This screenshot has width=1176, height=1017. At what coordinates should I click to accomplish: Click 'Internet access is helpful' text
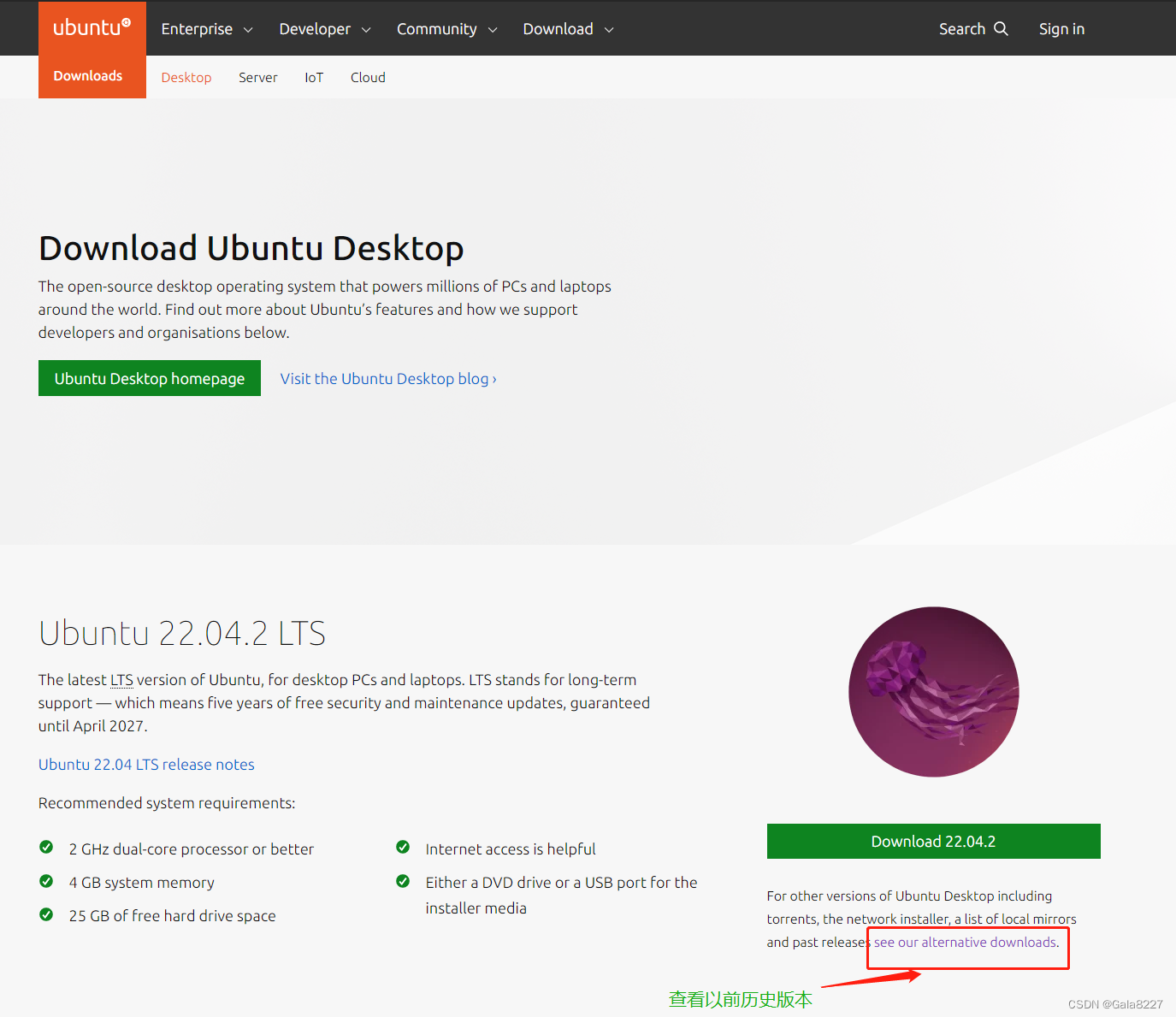click(511, 848)
